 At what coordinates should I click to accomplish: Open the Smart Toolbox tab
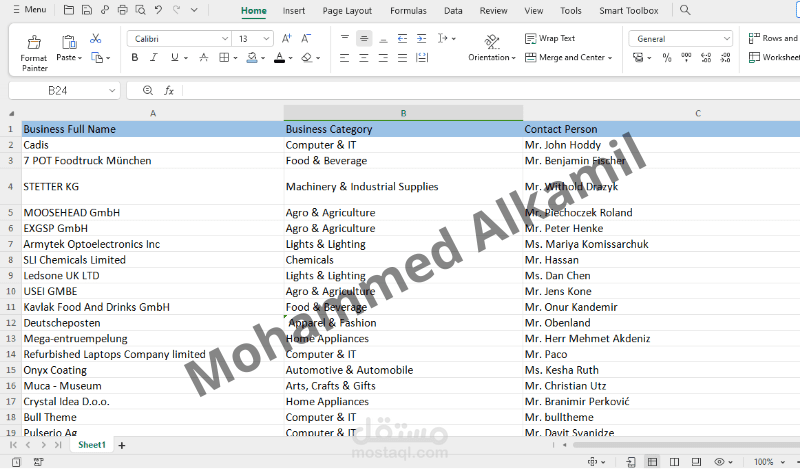(629, 11)
